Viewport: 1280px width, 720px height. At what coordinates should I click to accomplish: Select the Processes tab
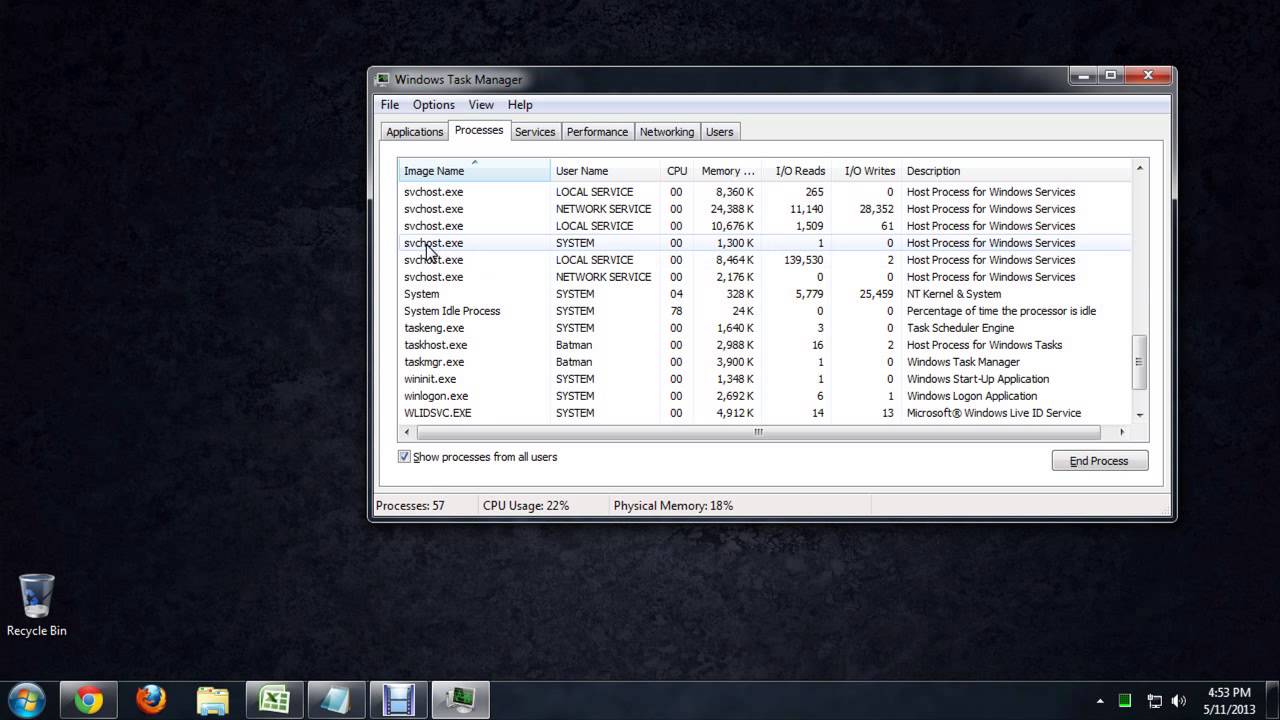479,130
